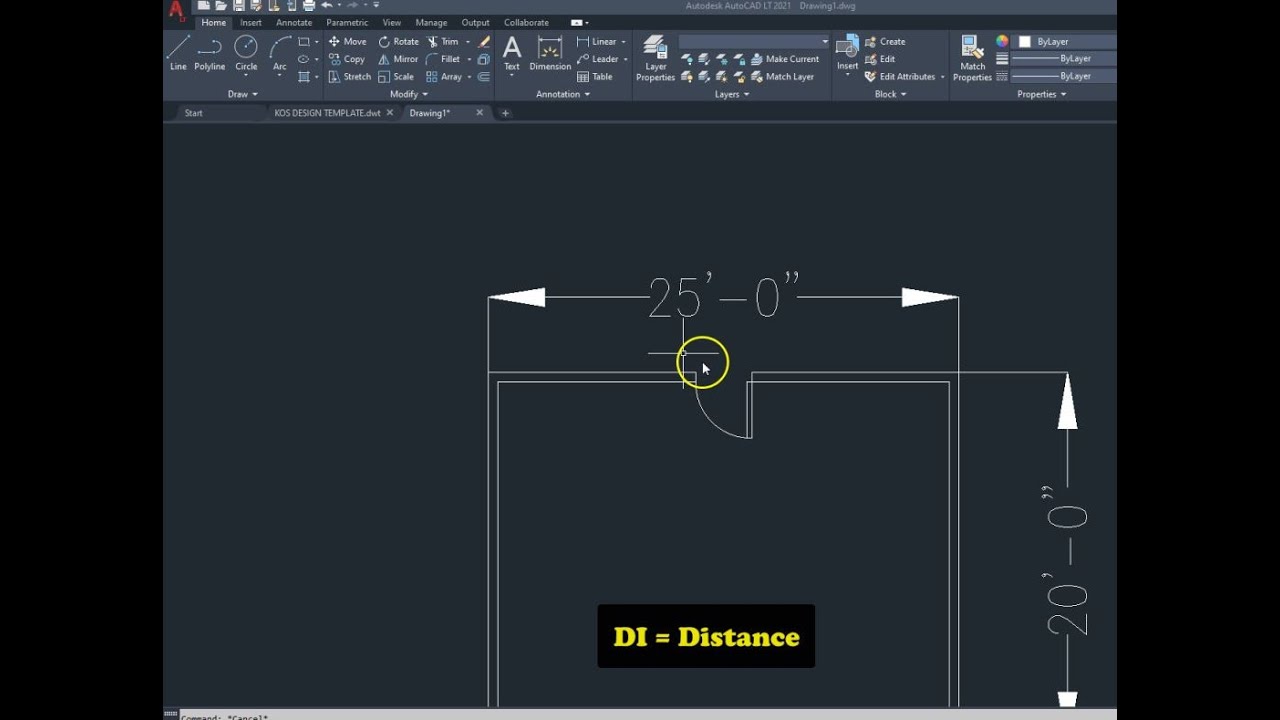Expand the Draw panel
This screenshot has height=720, width=1280.
coord(242,94)
